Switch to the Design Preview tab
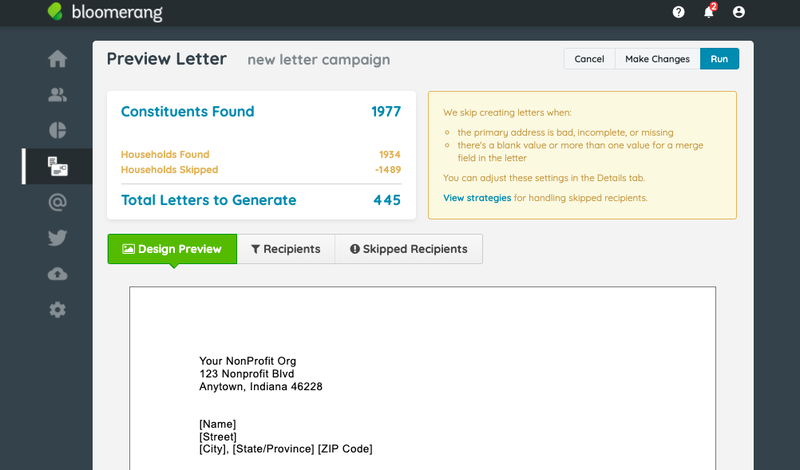This screenshot has width=800, height=470. pos(172,249)
